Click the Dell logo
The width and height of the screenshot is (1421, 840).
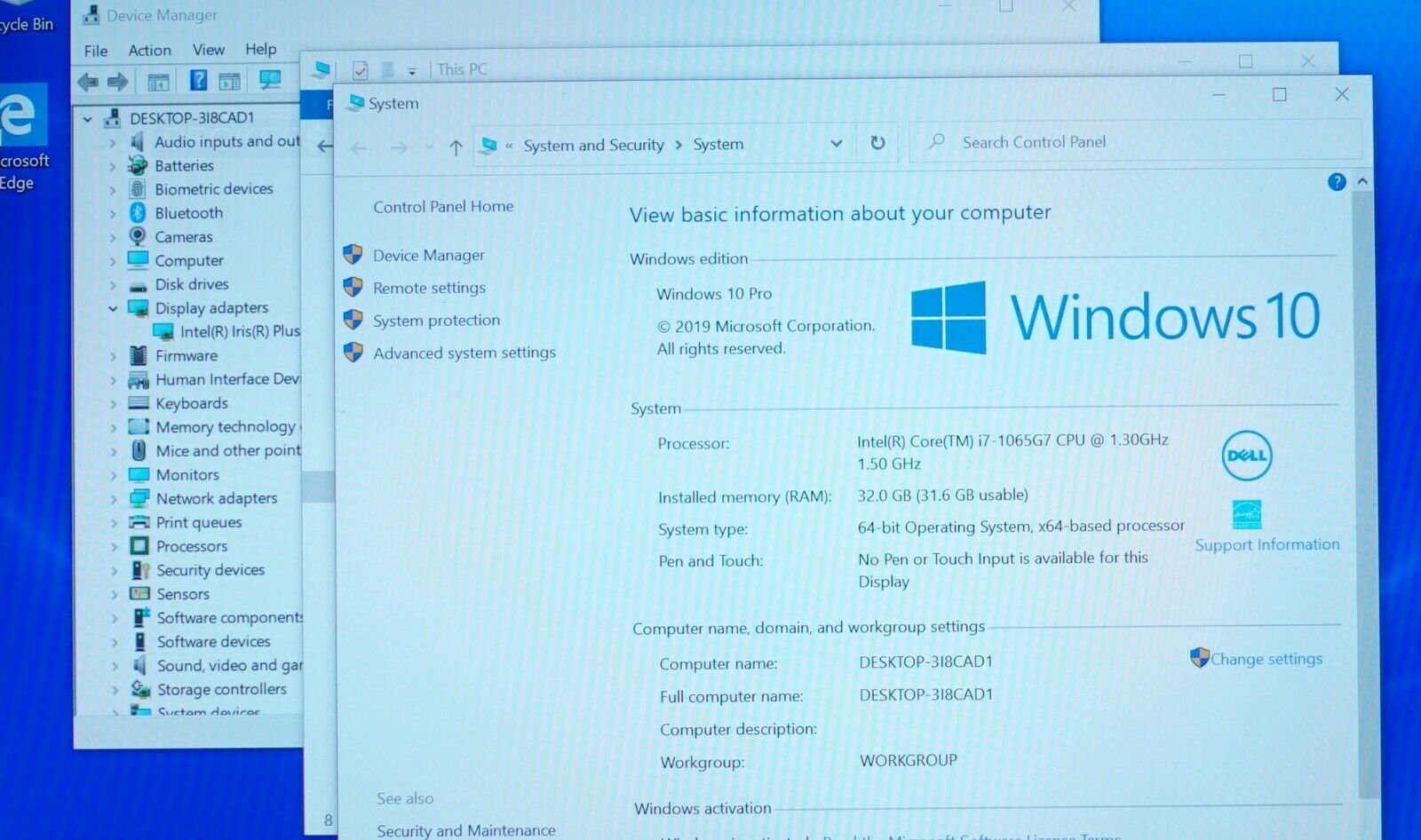(1246, 456)
